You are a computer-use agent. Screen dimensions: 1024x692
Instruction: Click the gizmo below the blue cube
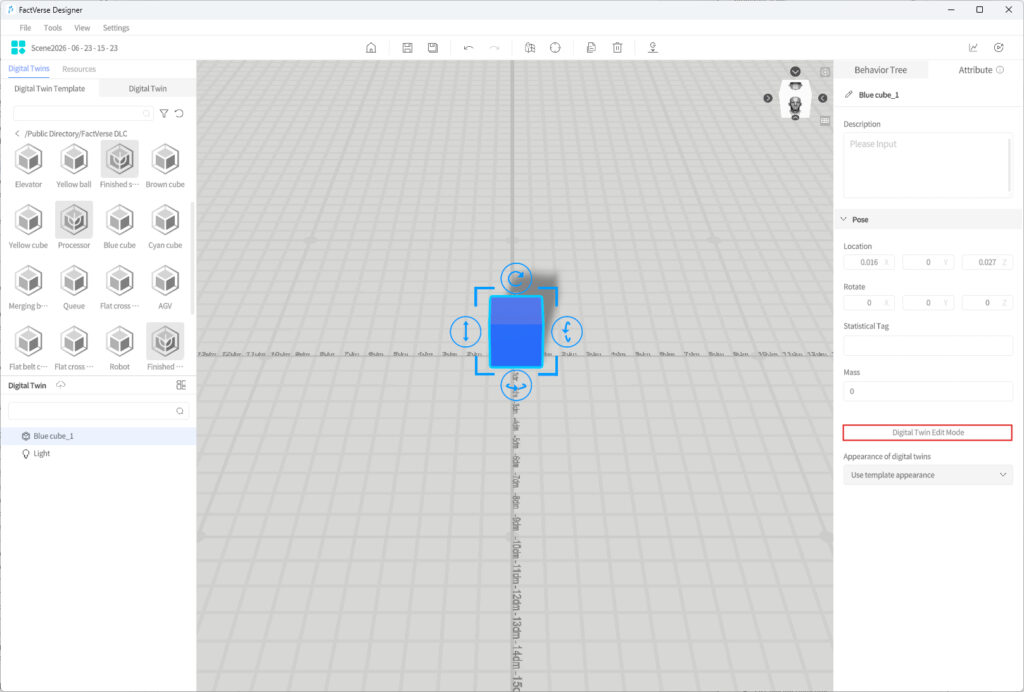[516, 385]
